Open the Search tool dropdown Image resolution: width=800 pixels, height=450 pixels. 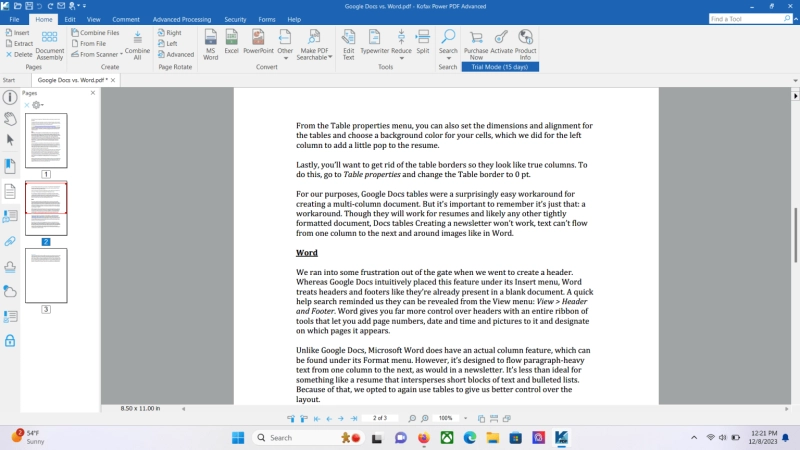pos(448,58)
